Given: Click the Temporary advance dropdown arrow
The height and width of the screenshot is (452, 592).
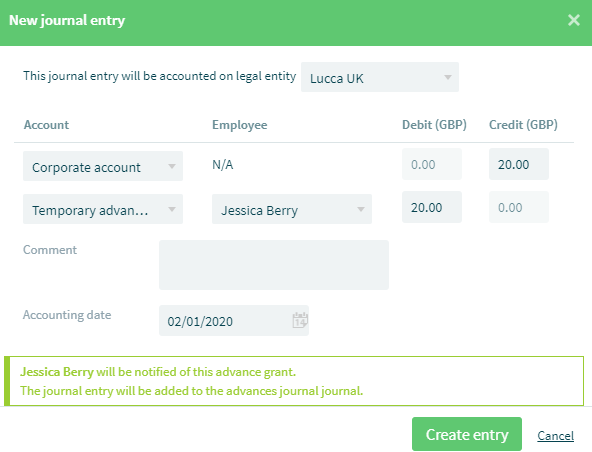Looking at the screenshot, I should pos(172,209).
